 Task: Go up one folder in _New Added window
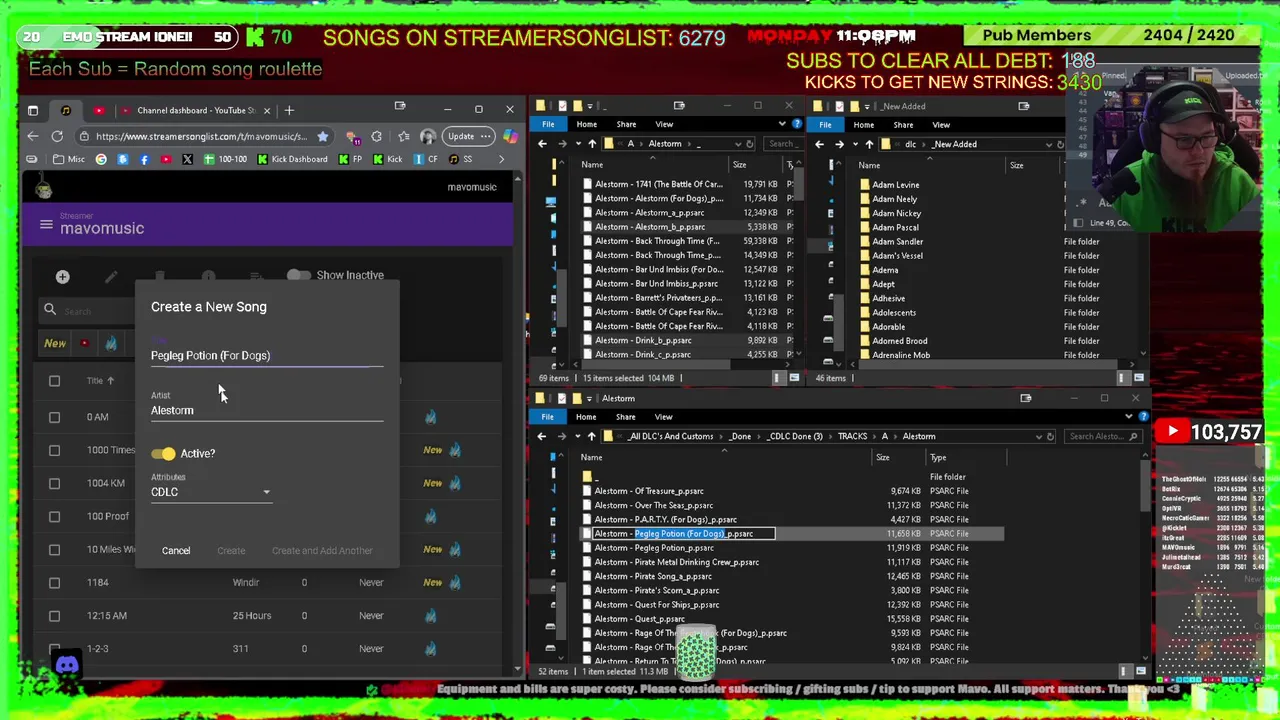869,144
